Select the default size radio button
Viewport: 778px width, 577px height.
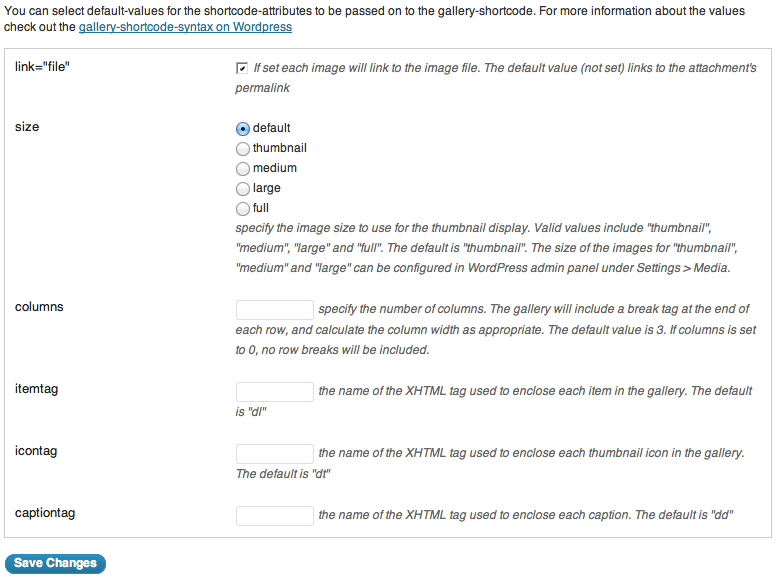pyautogui.click(x=243, y=129)
